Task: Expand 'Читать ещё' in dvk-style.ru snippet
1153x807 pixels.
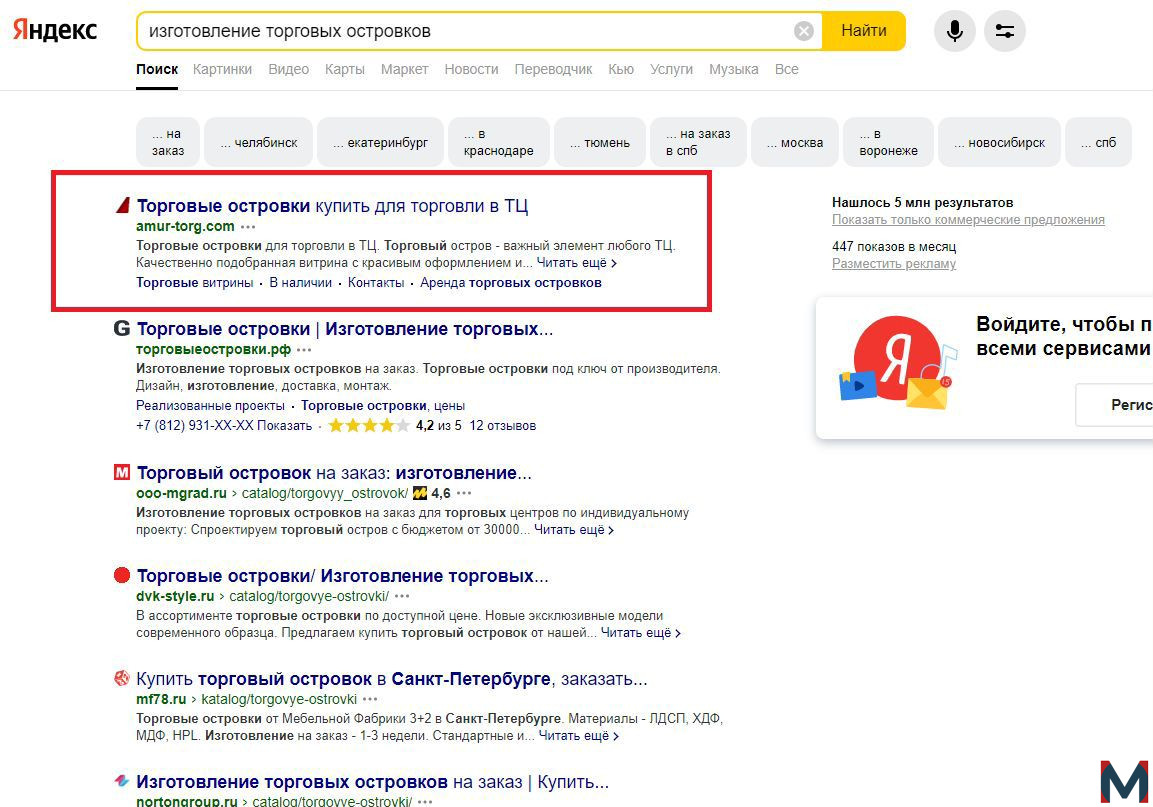Action: 640,633
